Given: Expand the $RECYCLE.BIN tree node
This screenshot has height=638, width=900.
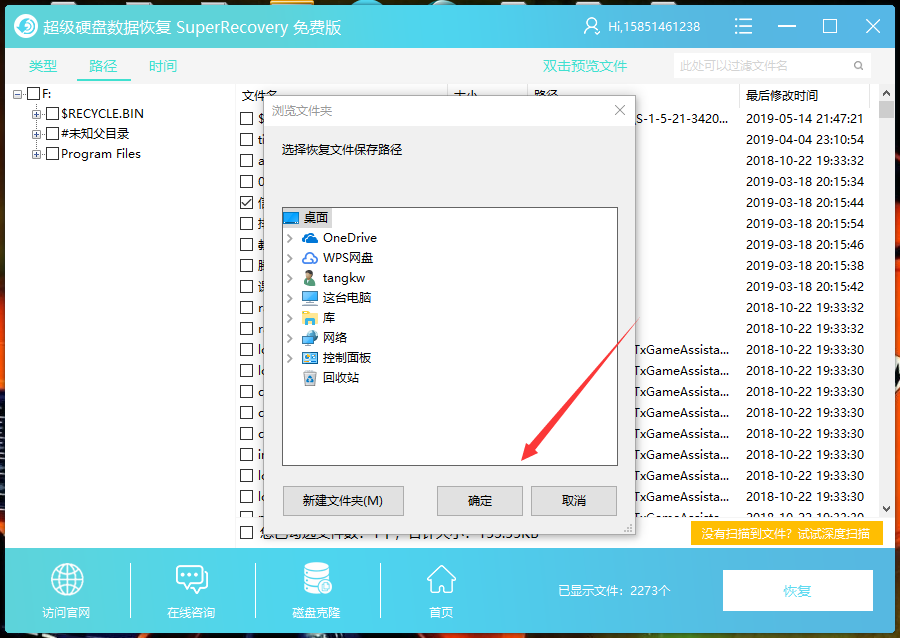Looking at the screenshot, I should (x=37, y=114).
